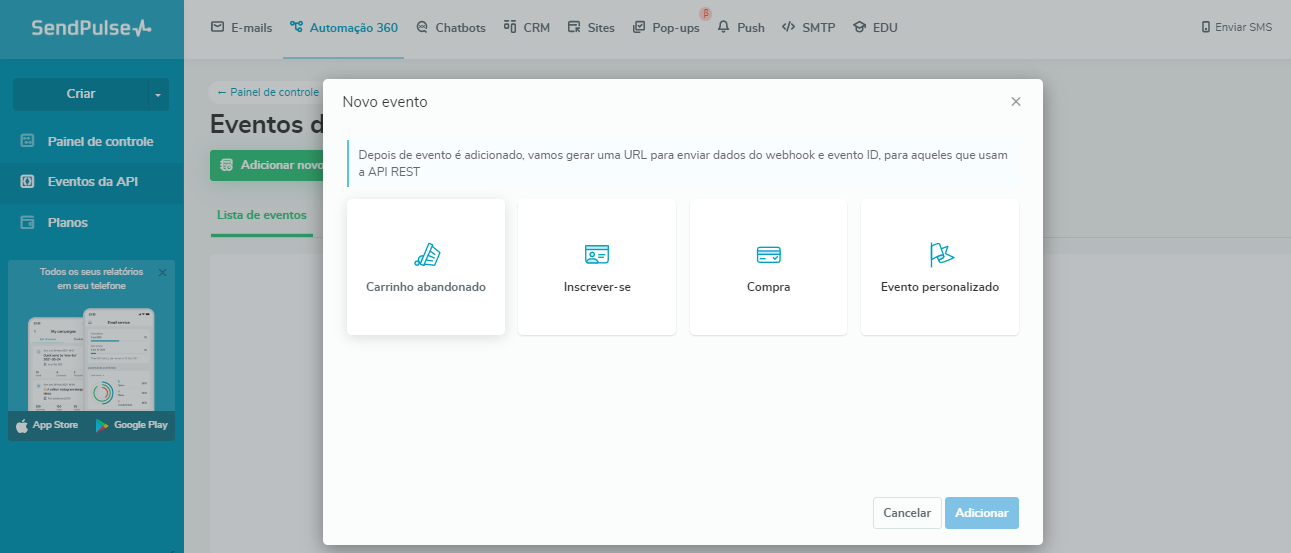The height and width of the screenshot is (553, 1291).
Task: Expand the Criar dropdown arrow
Action: pyautogui.click(x=157, y=94)
